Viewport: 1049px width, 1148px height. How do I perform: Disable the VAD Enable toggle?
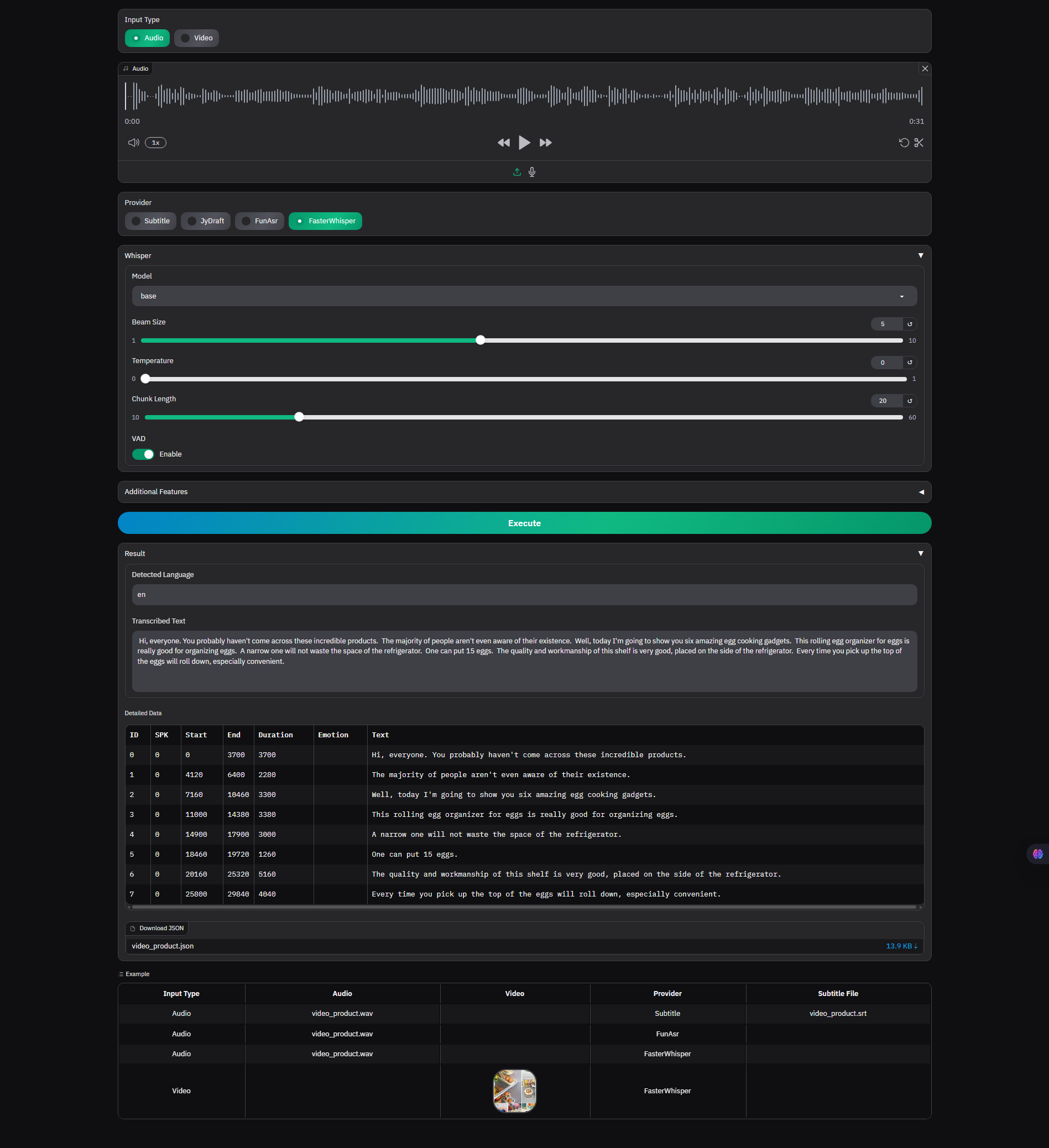point(143,454)
